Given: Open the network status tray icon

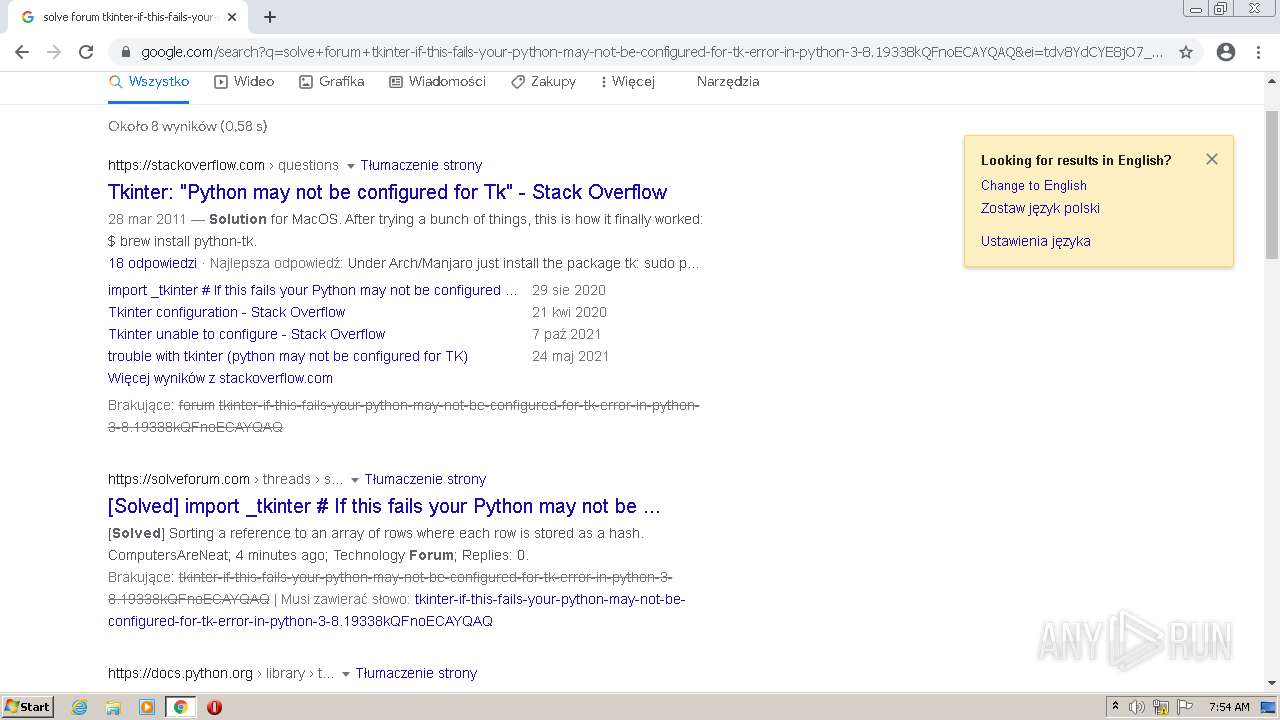Looking at the screenshot, I should pyautogui.click(x=1161, y=707).
